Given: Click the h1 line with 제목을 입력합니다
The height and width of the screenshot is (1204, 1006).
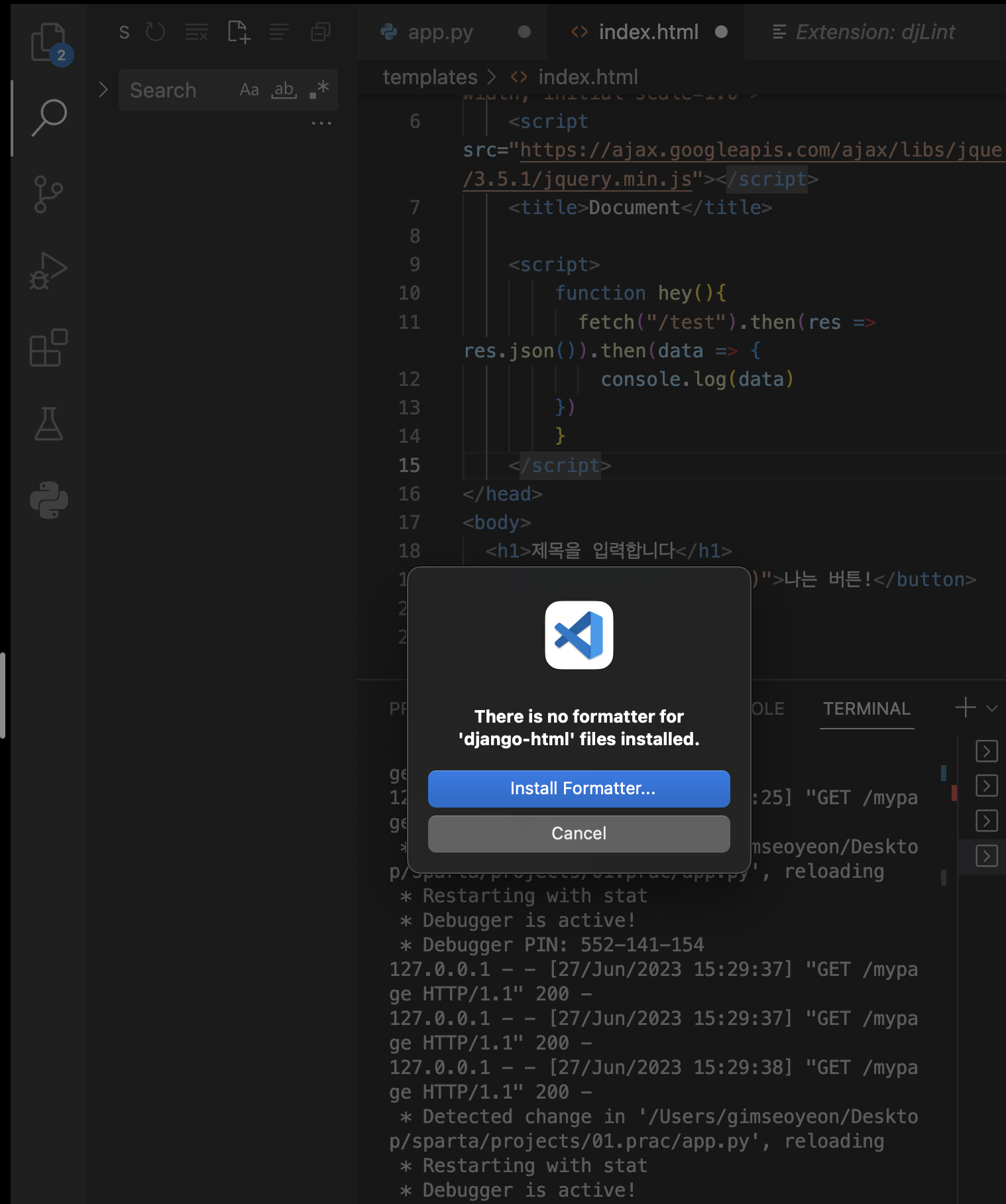Looking at the screenshot, I should [608, 551].
